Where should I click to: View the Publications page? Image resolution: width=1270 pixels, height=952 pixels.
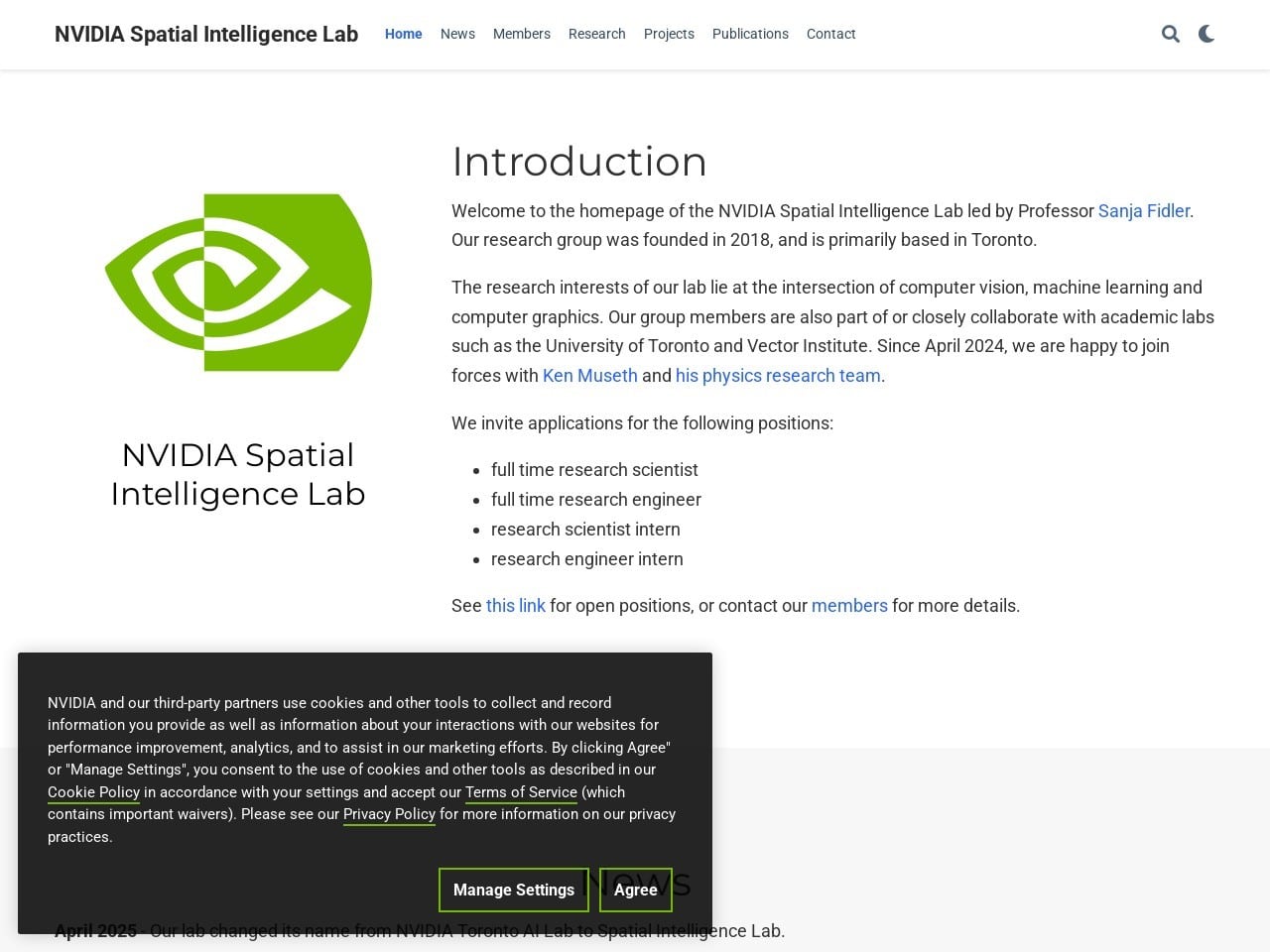click(x=749, y=33)
